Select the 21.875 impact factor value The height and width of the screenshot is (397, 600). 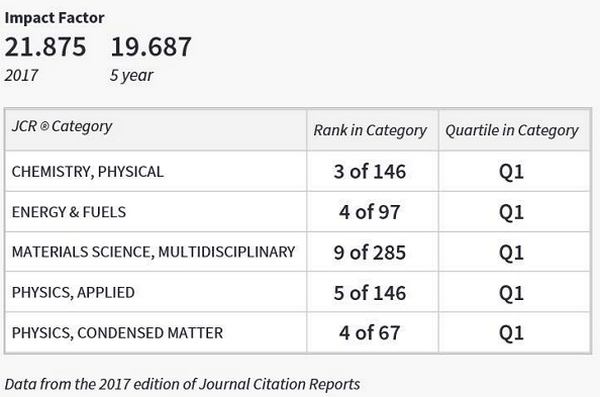pos(46,47)
